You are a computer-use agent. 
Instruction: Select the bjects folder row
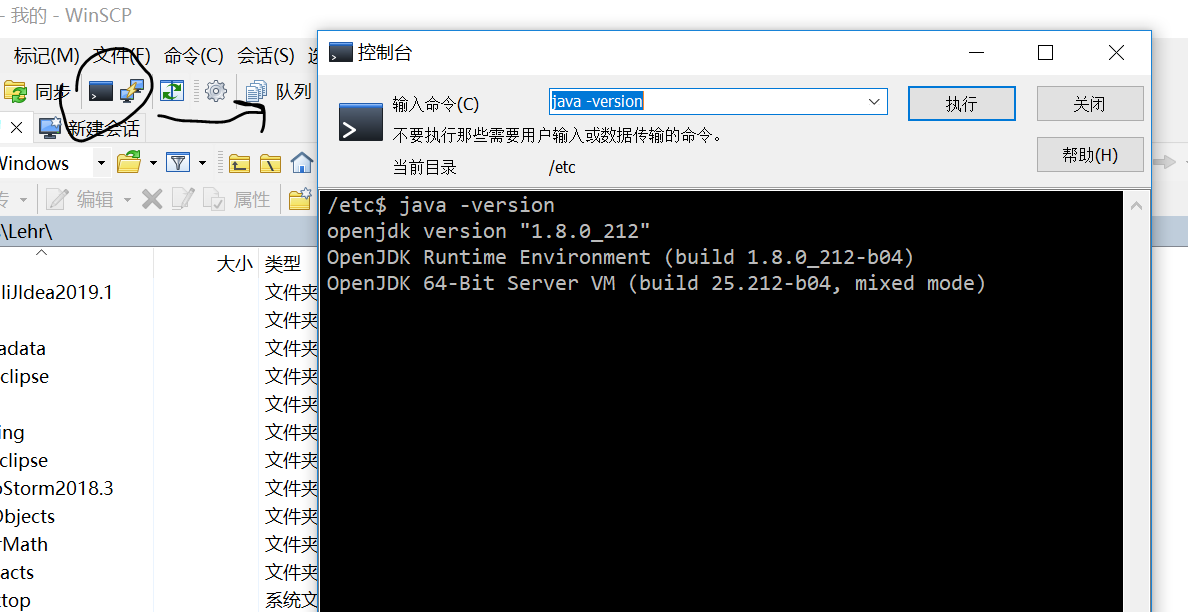point(158,517)
